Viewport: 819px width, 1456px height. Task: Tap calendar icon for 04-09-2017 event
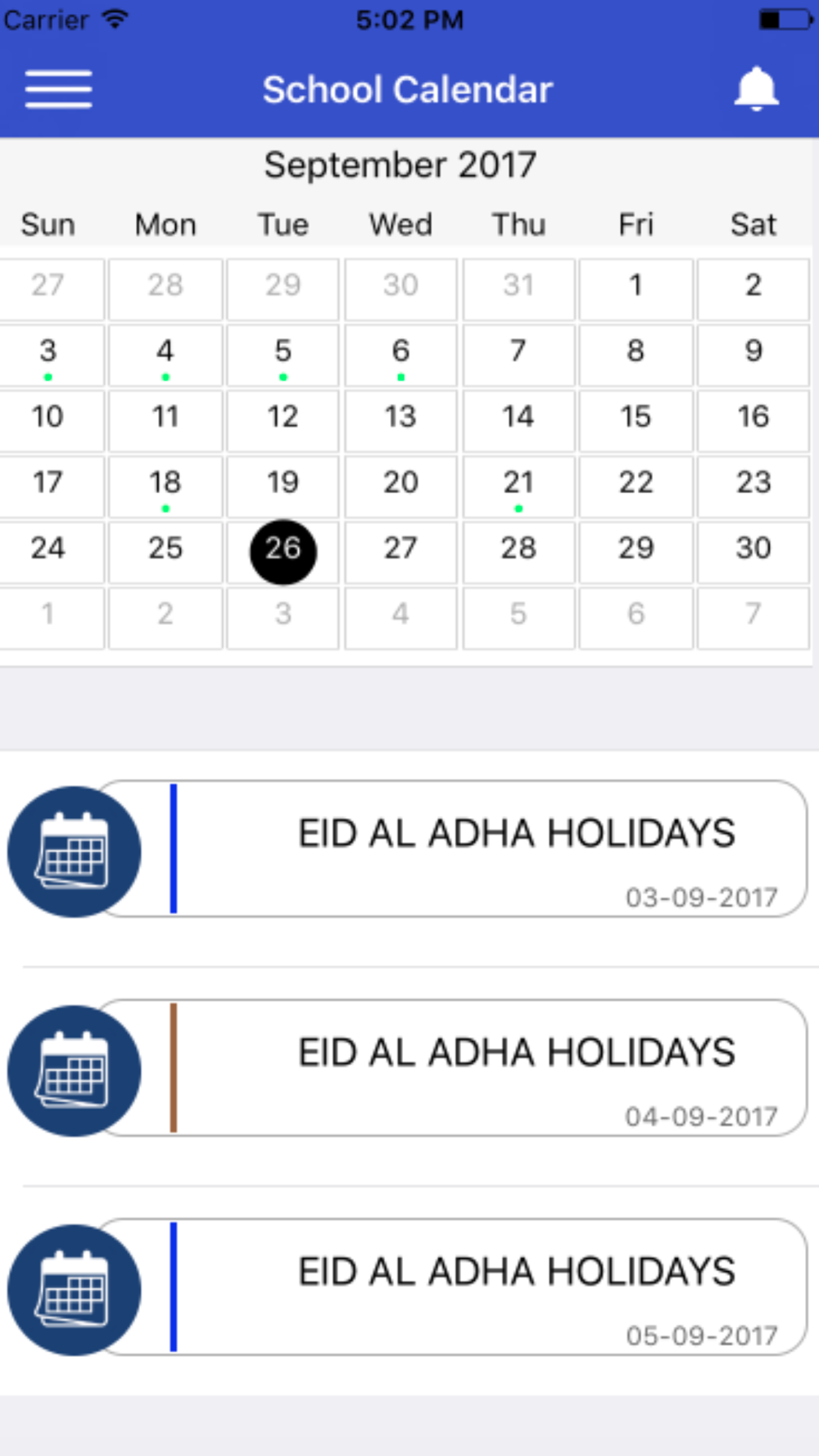click(75, 1070)
